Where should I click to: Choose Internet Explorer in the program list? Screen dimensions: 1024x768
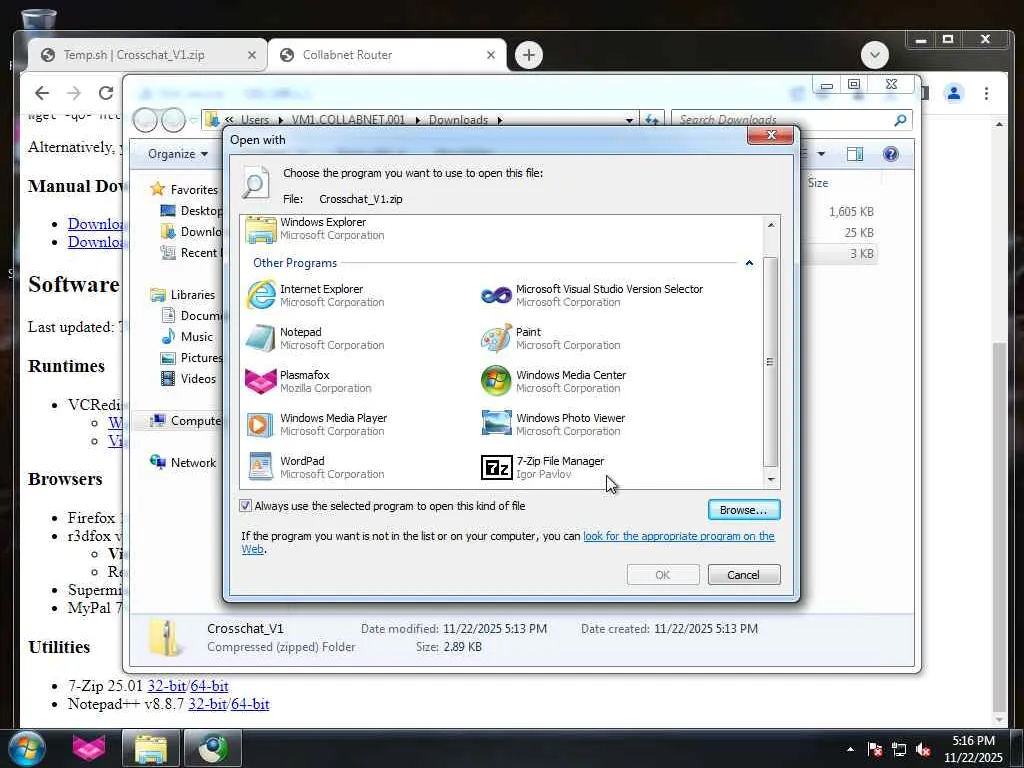coord(315,295)
